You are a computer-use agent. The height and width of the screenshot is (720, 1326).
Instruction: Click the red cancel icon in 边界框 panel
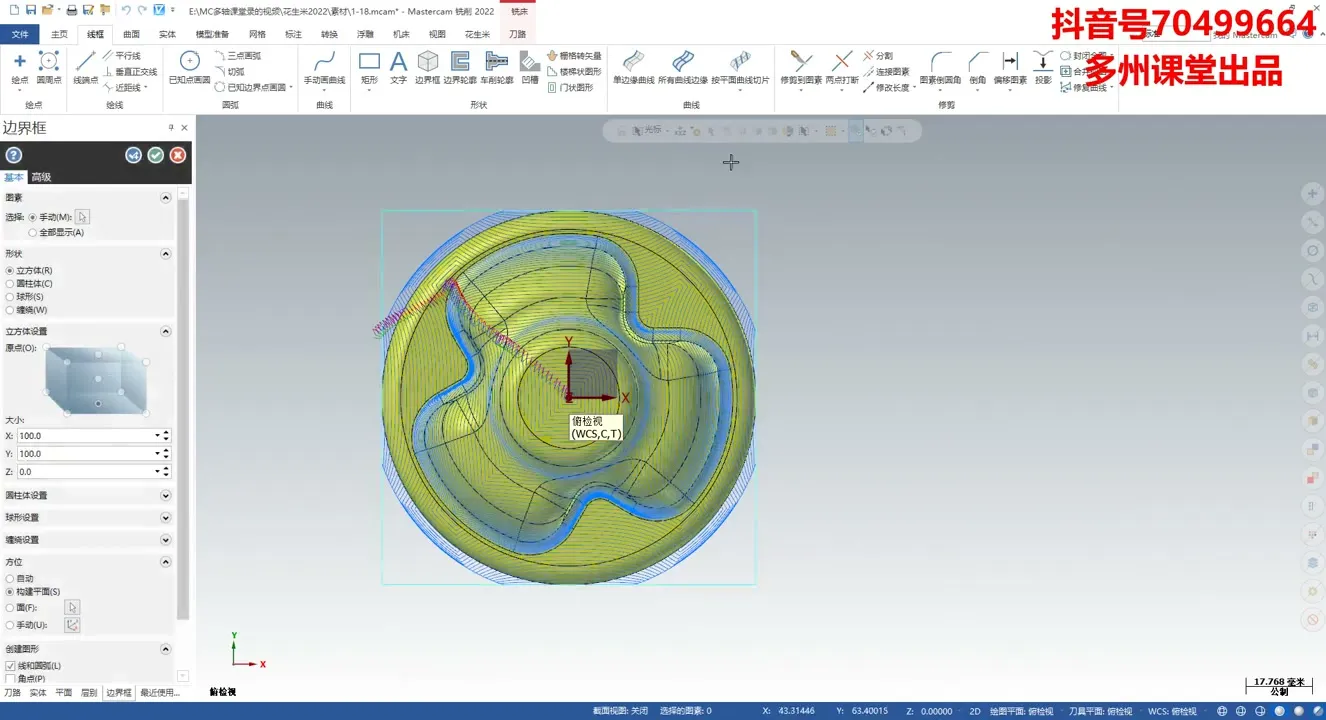pyautogui.click(x=177, y=155)
